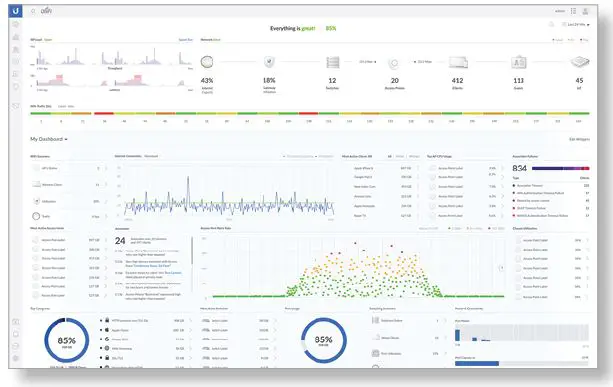Toggle the last legend item in Network header
The width and height of the screenshot is (613, 387).
coord(584,40)
